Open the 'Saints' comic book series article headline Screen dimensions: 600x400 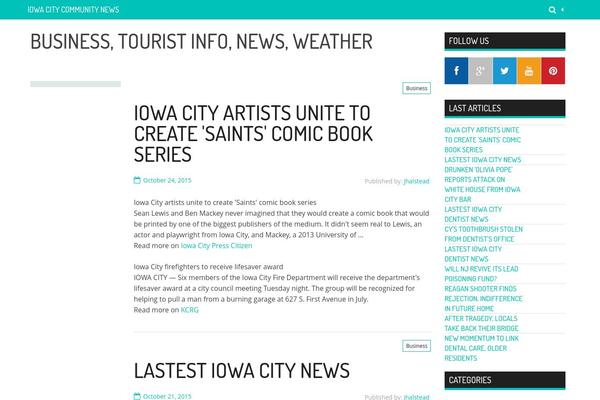253,134
